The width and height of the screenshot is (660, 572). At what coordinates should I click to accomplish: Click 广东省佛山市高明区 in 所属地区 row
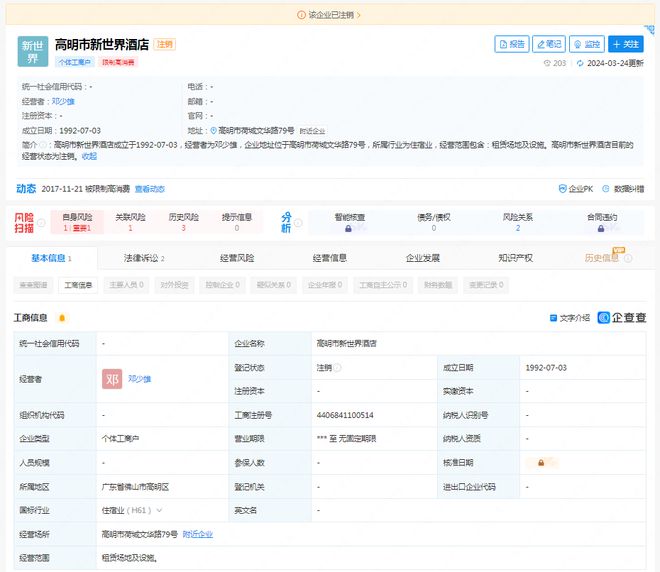click(135, 487)
